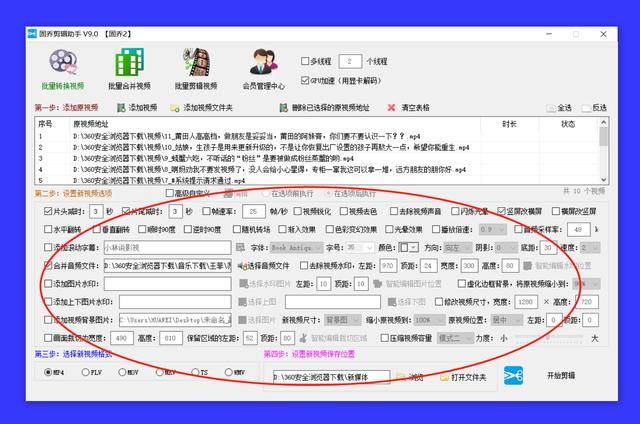Open the 播放倍速 dropdown

tap(493, 229)
